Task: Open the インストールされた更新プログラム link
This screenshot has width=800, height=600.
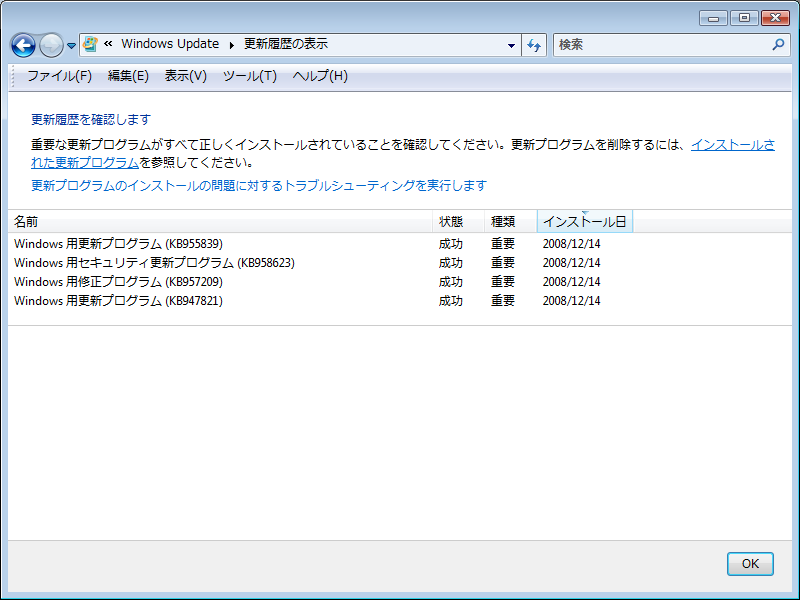Action: pos(733,145)
